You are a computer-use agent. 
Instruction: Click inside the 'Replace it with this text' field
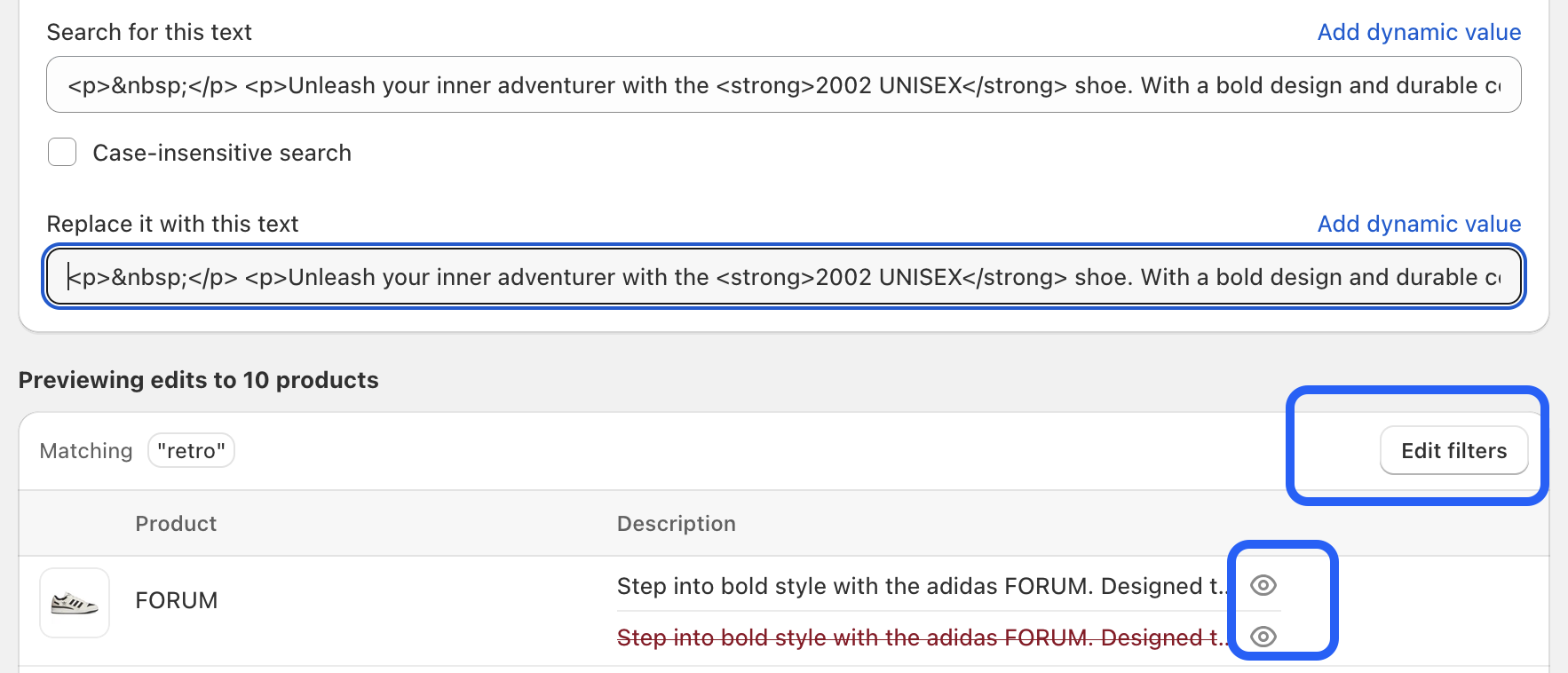click(783, 276)
